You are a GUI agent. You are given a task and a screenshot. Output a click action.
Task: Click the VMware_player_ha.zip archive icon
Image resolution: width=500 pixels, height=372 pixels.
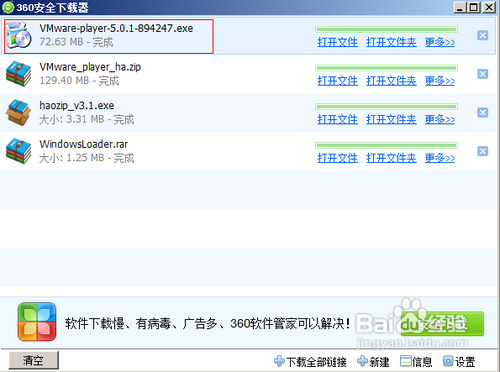pyautogui.click(x=18, y=74)
